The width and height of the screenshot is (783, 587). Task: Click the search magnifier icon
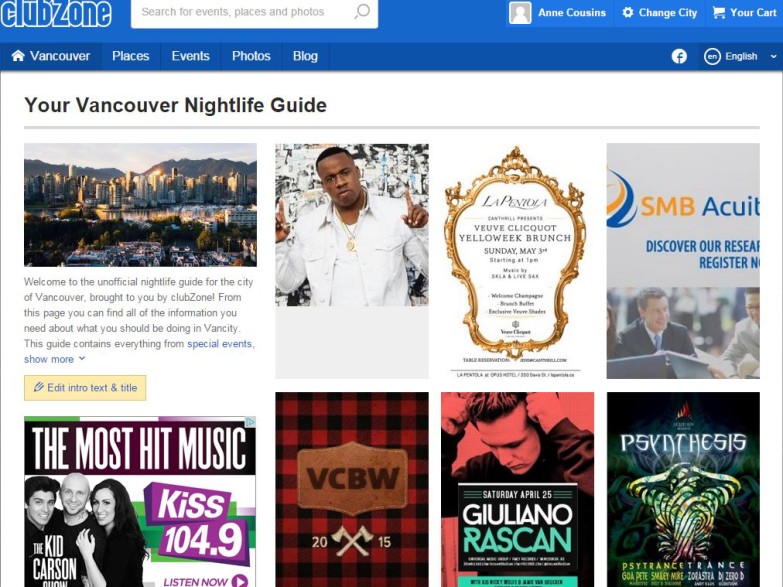(x=362, y=11)
